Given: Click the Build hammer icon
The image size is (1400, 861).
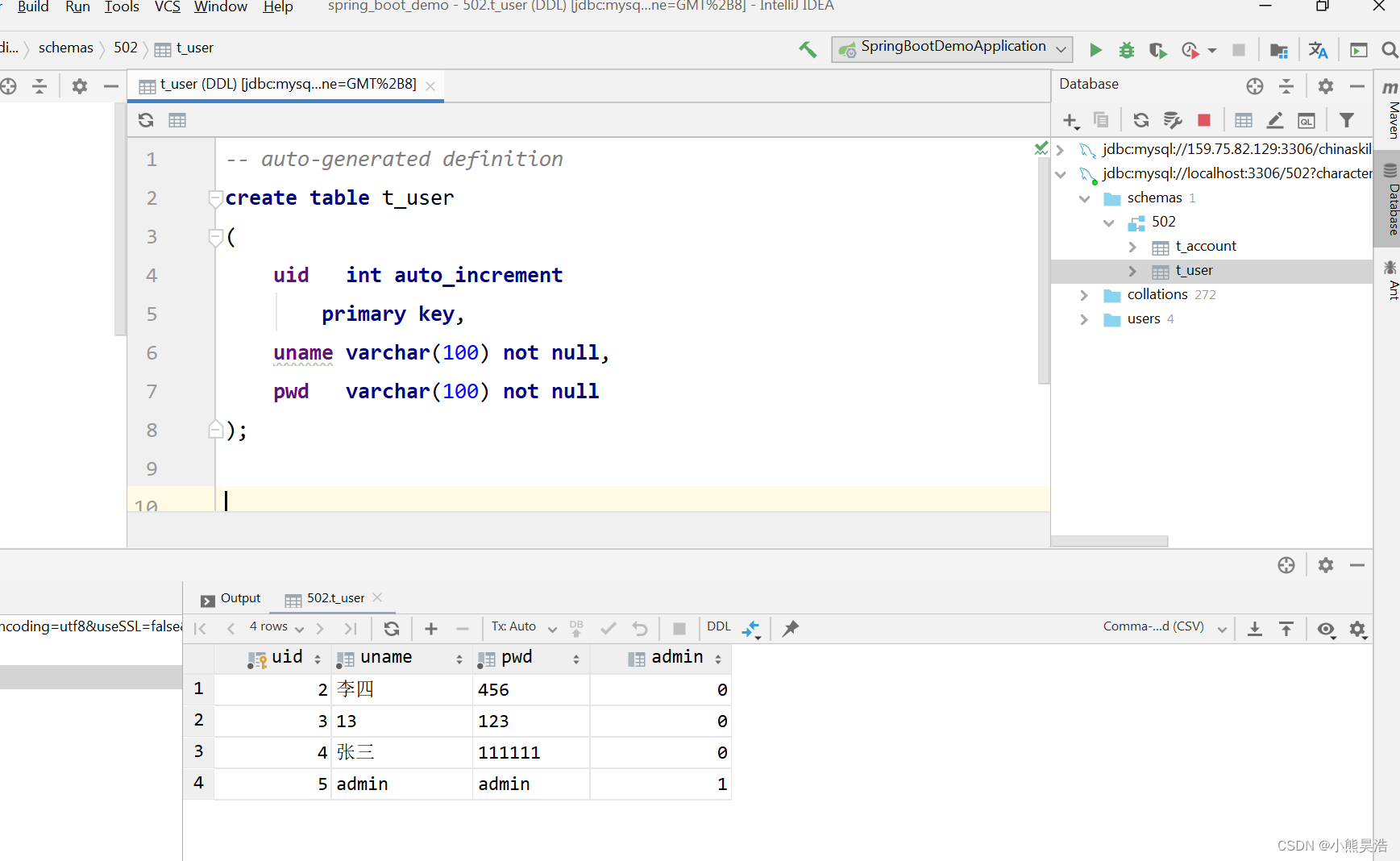Looking at the screenshot, I should coord(808,50).
